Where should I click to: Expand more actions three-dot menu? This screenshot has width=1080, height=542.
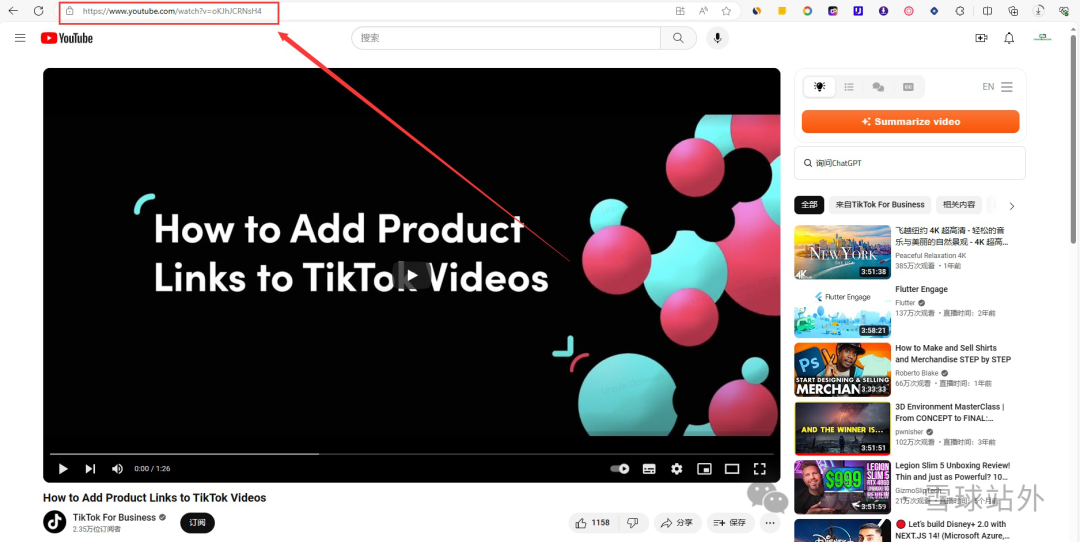770,523
